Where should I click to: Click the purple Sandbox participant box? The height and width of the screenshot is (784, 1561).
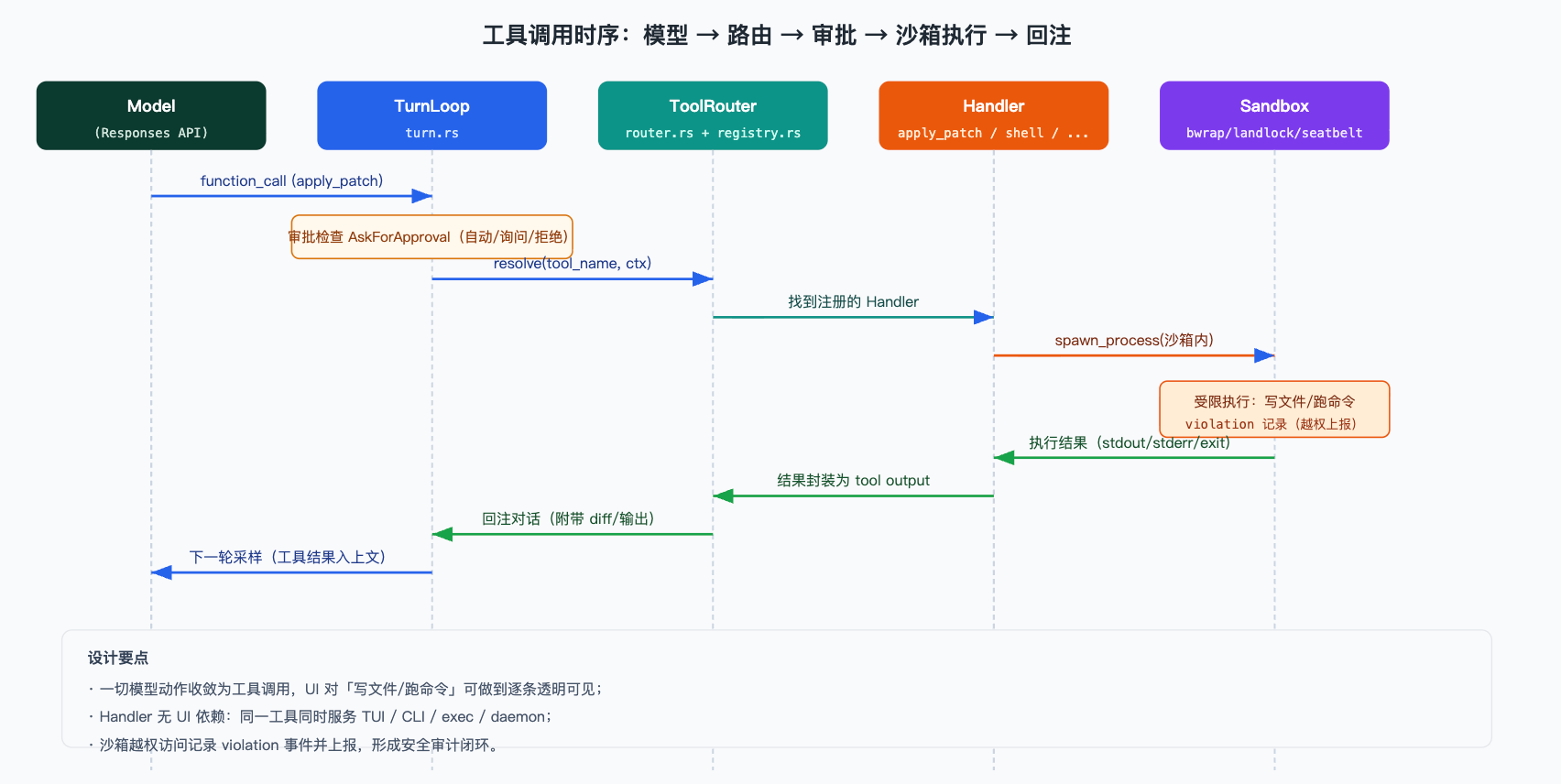click(1274, 115)
